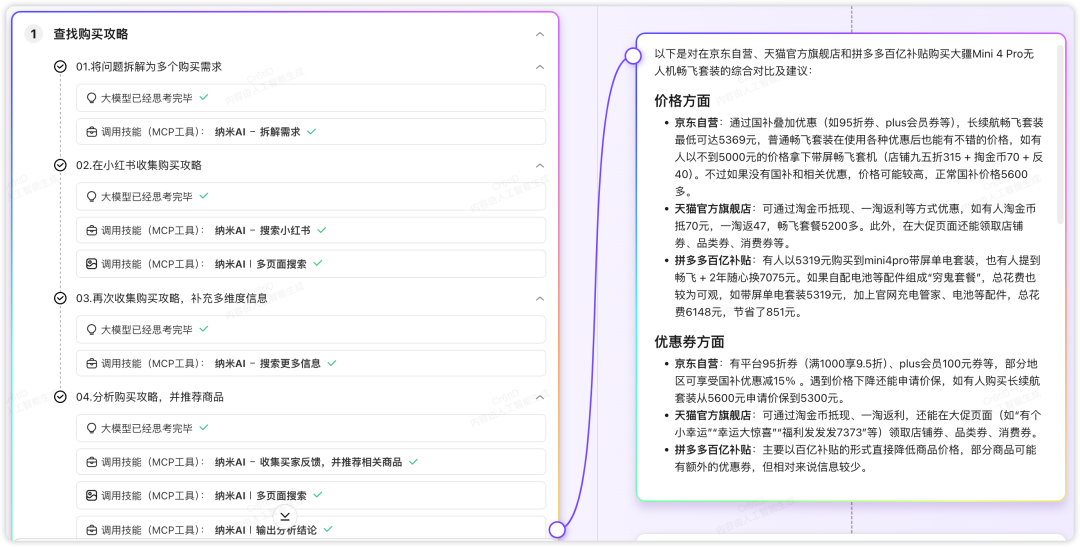Click the result card vertical scrollbar
Image resolution: width=1080 pixels, height=547 pixels.
coord(1059,134)
